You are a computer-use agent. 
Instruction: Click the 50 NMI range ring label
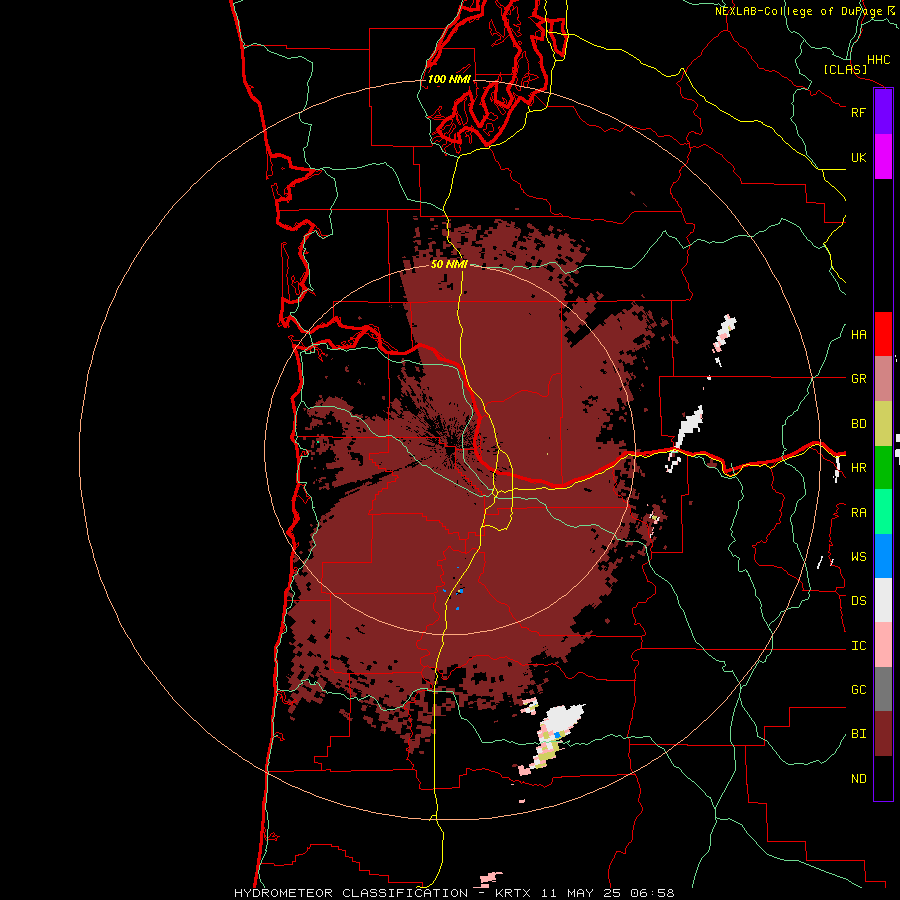tap(449, 264)
